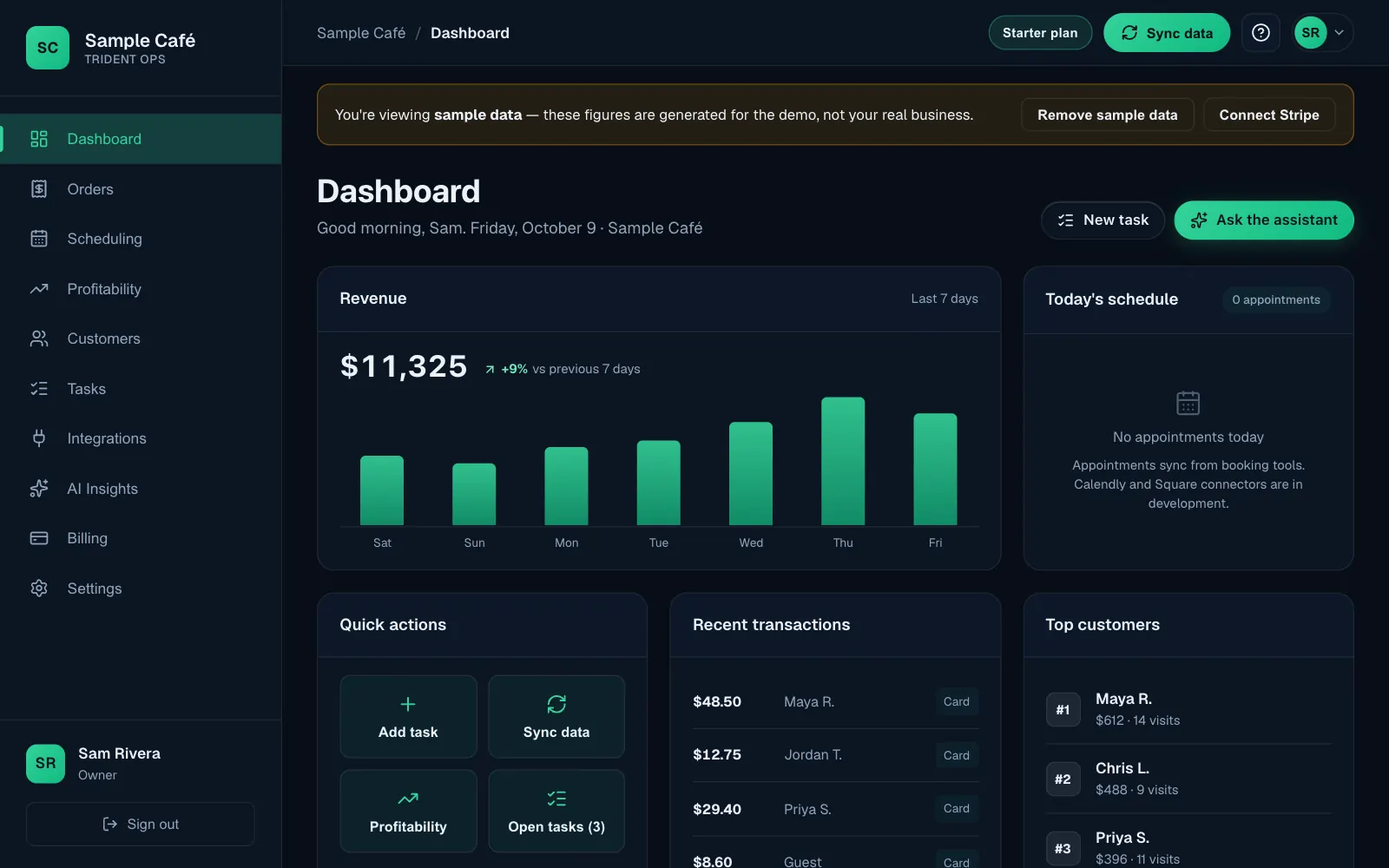Click the Sat revenue bar

pyautogui.click(x=382, y=490)
